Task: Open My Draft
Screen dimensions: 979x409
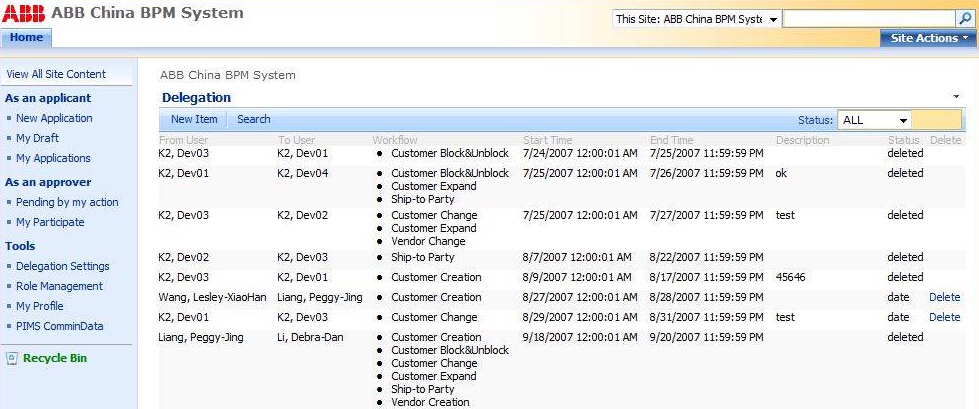Action: [37, 138]
